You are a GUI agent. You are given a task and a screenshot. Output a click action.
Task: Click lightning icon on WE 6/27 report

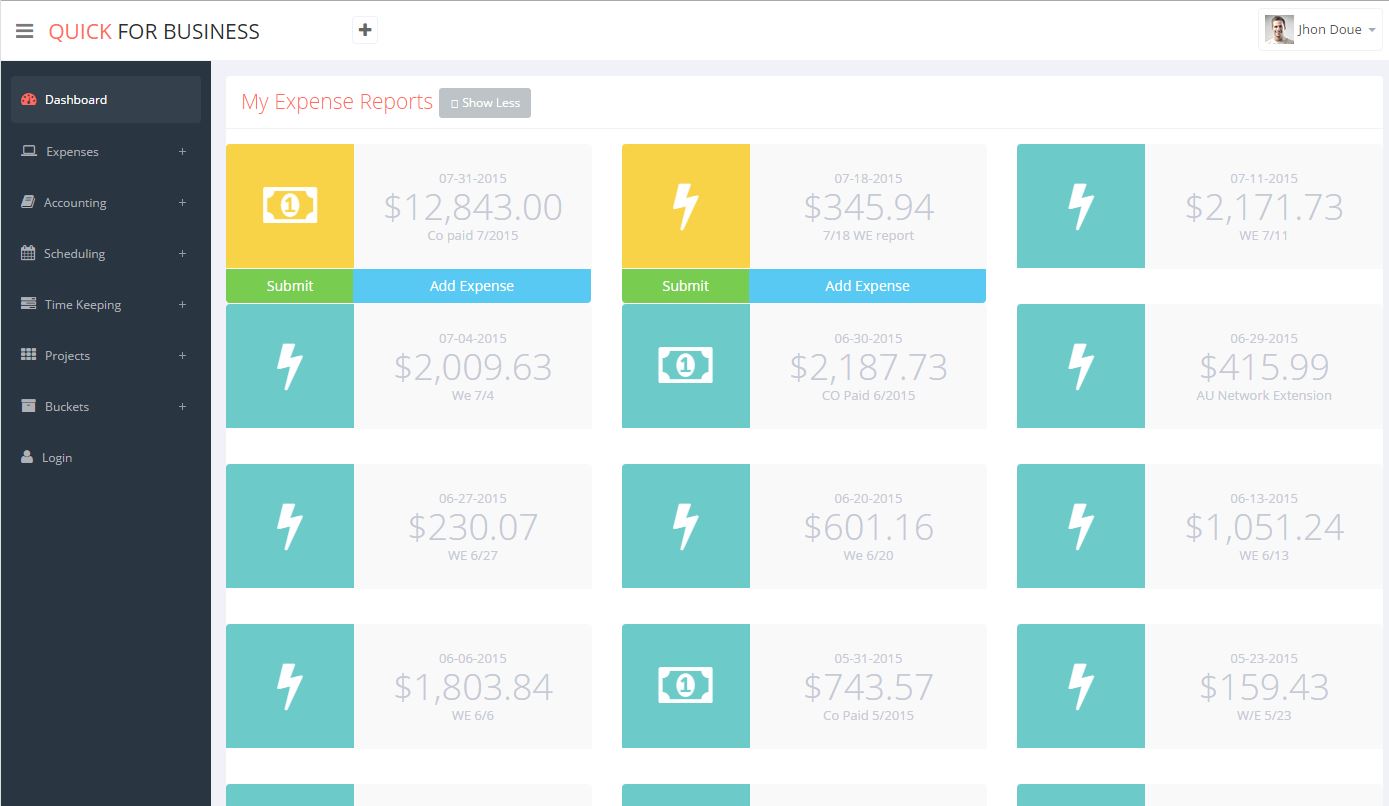[290, 526]
